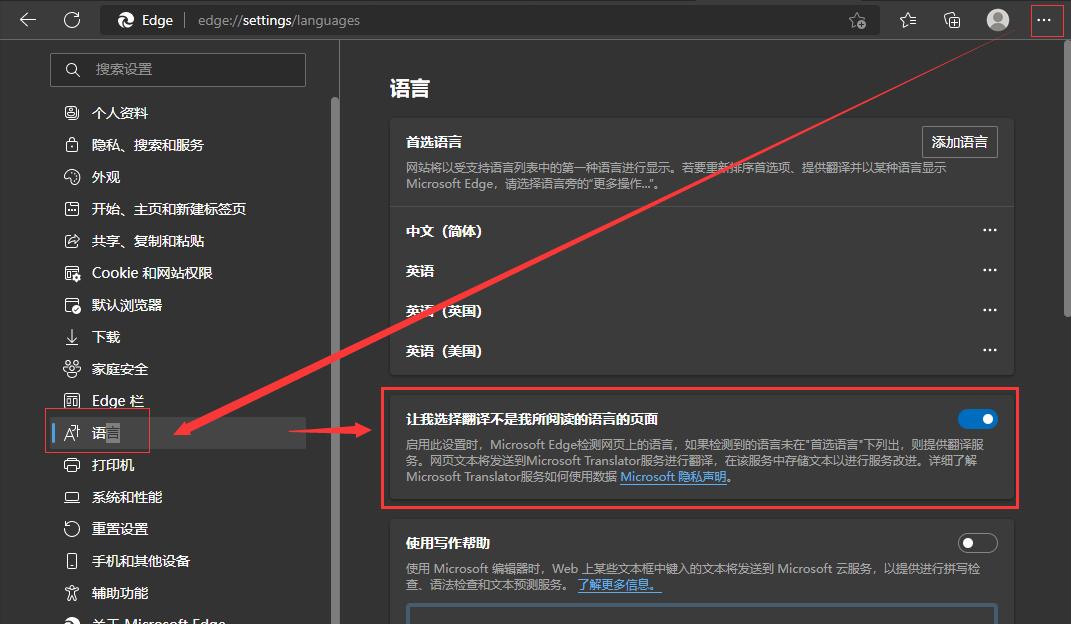Click the address bar URL edge://settings/languages
Screen dimensions: 1071x624
coord(279,20)
